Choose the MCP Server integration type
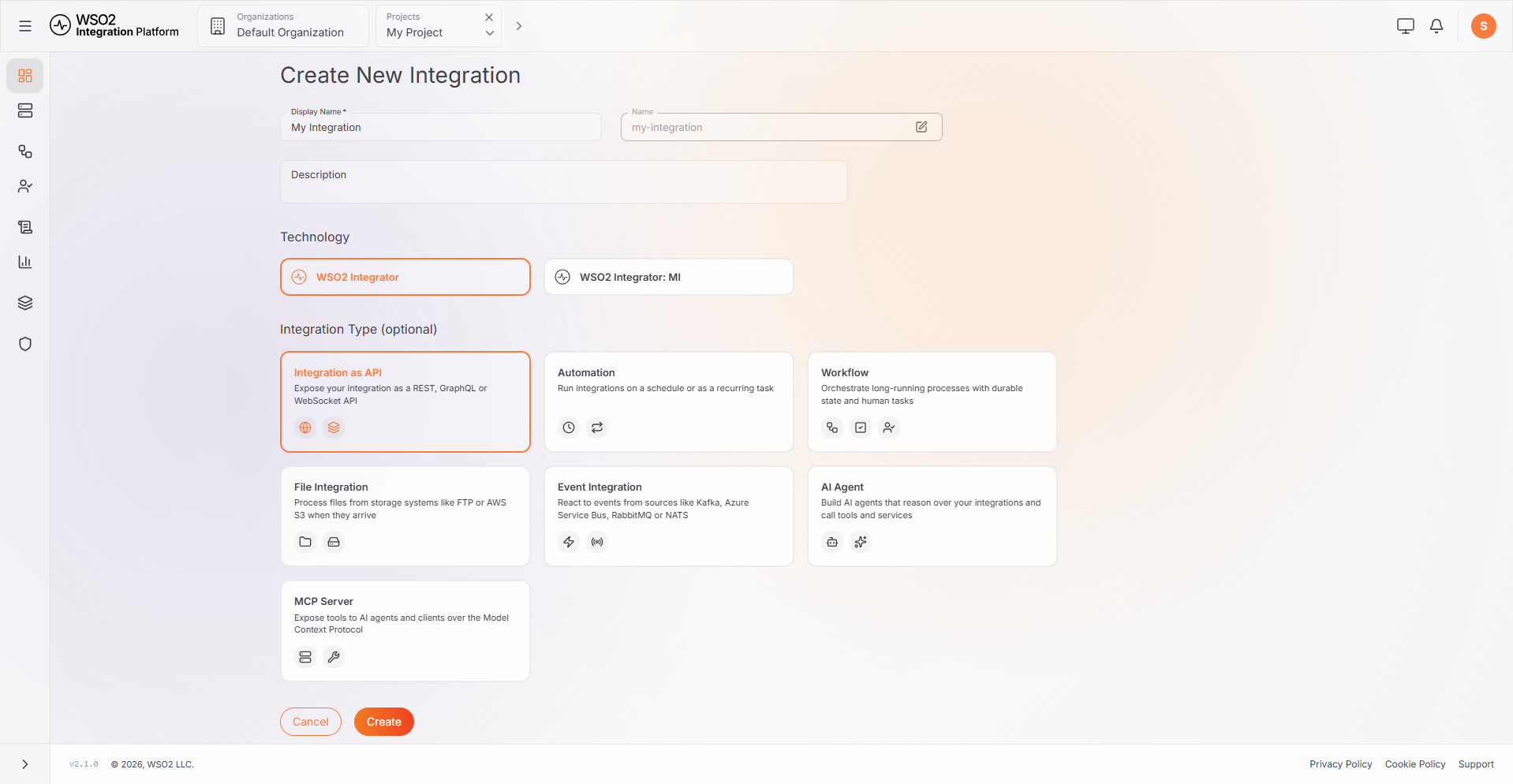The height and width of the screenshot is (784, 1513). pos(405,631)
